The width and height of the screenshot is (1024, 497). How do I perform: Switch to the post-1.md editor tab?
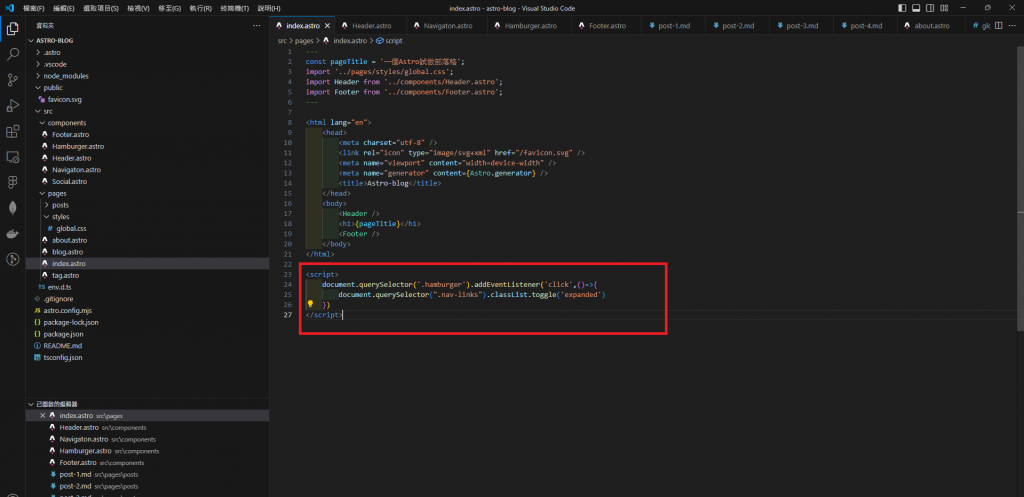pyautogui.click(x=672, y=25)
